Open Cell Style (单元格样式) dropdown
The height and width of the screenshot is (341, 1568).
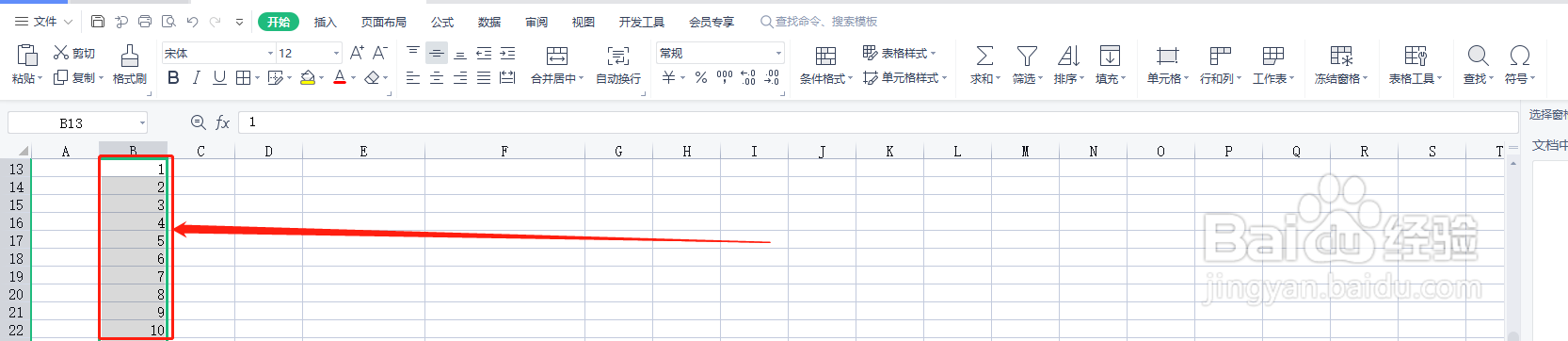(904, 77)
